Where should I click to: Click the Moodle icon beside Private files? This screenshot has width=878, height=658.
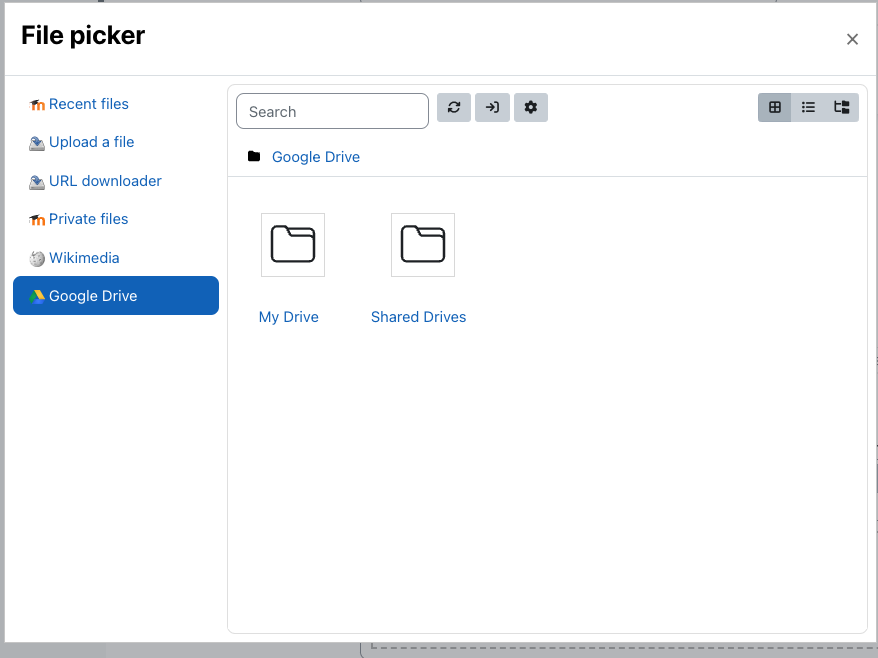tap(37, 220)
